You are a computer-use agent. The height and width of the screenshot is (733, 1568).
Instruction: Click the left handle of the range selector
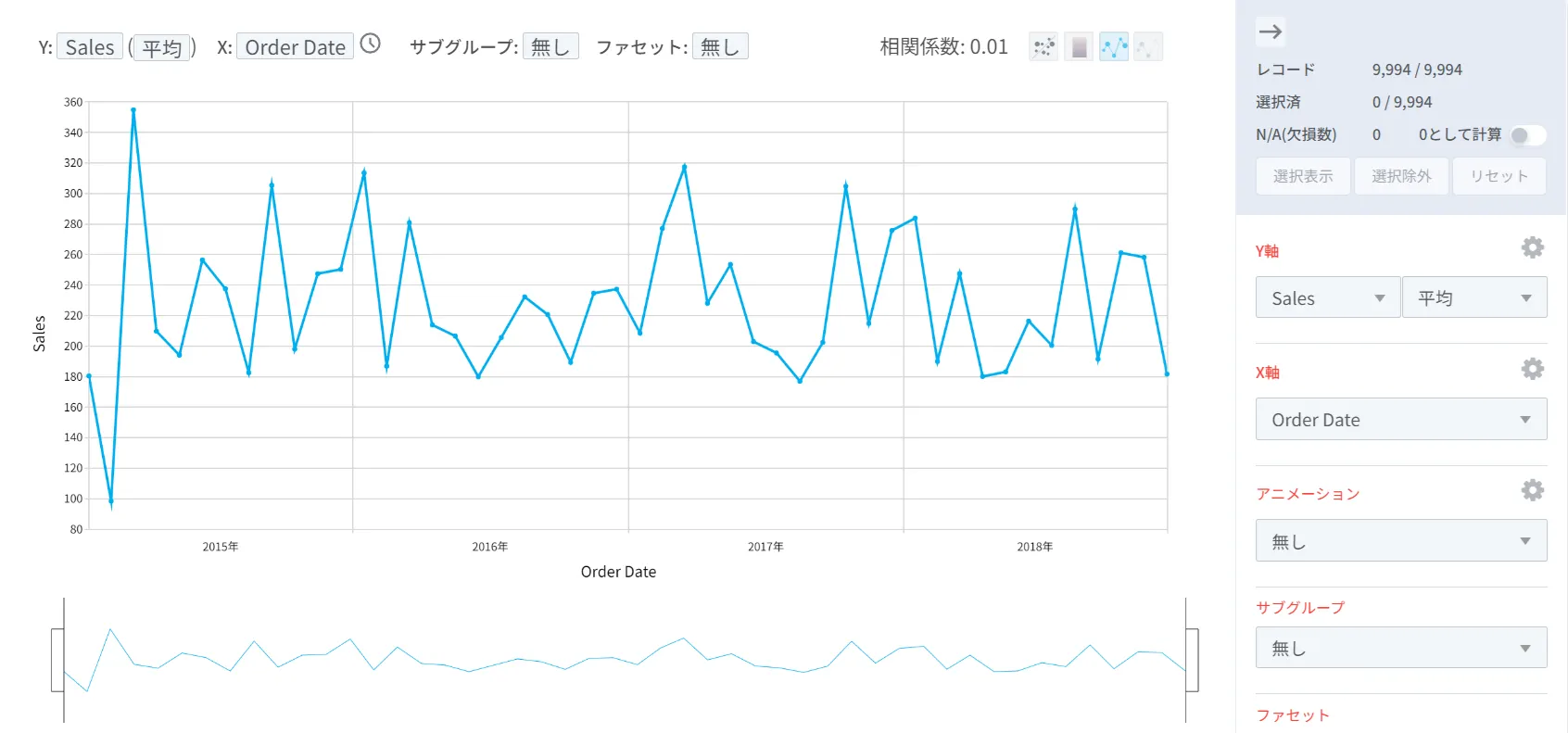[57, 660]
